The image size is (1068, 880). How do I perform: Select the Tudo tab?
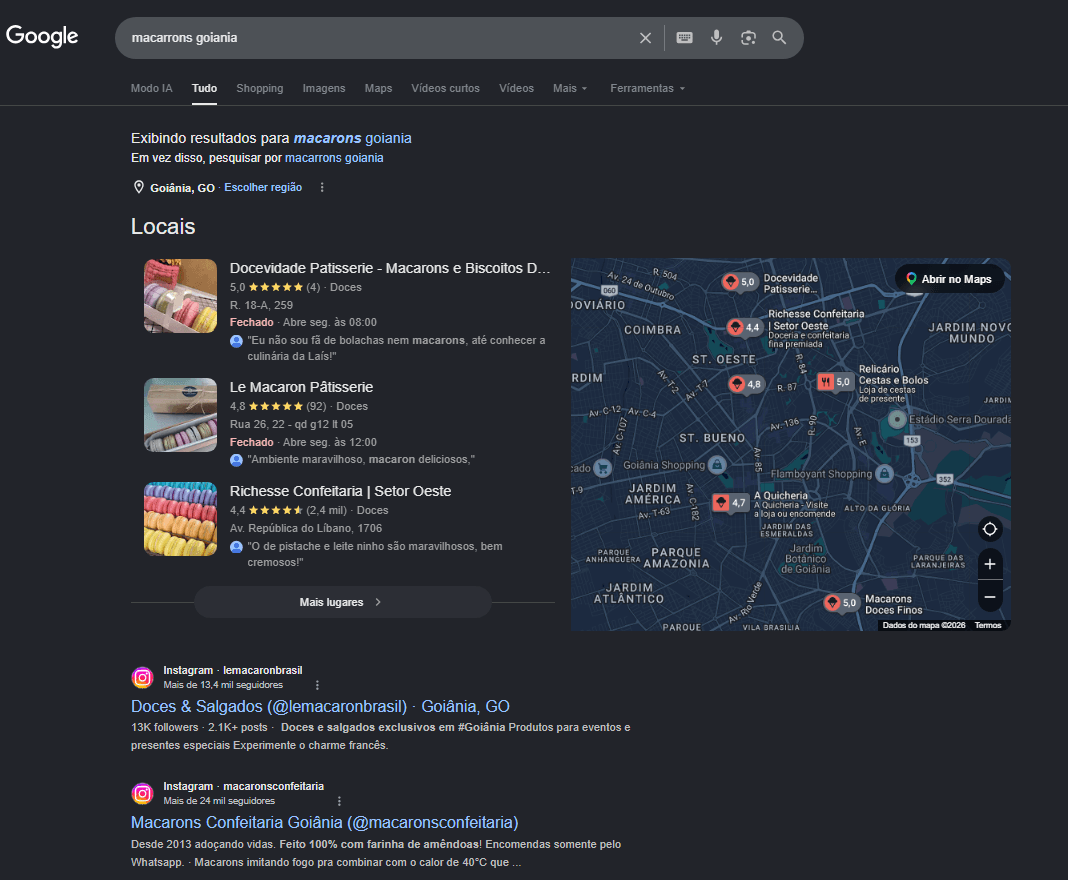[x=204, y=89]
